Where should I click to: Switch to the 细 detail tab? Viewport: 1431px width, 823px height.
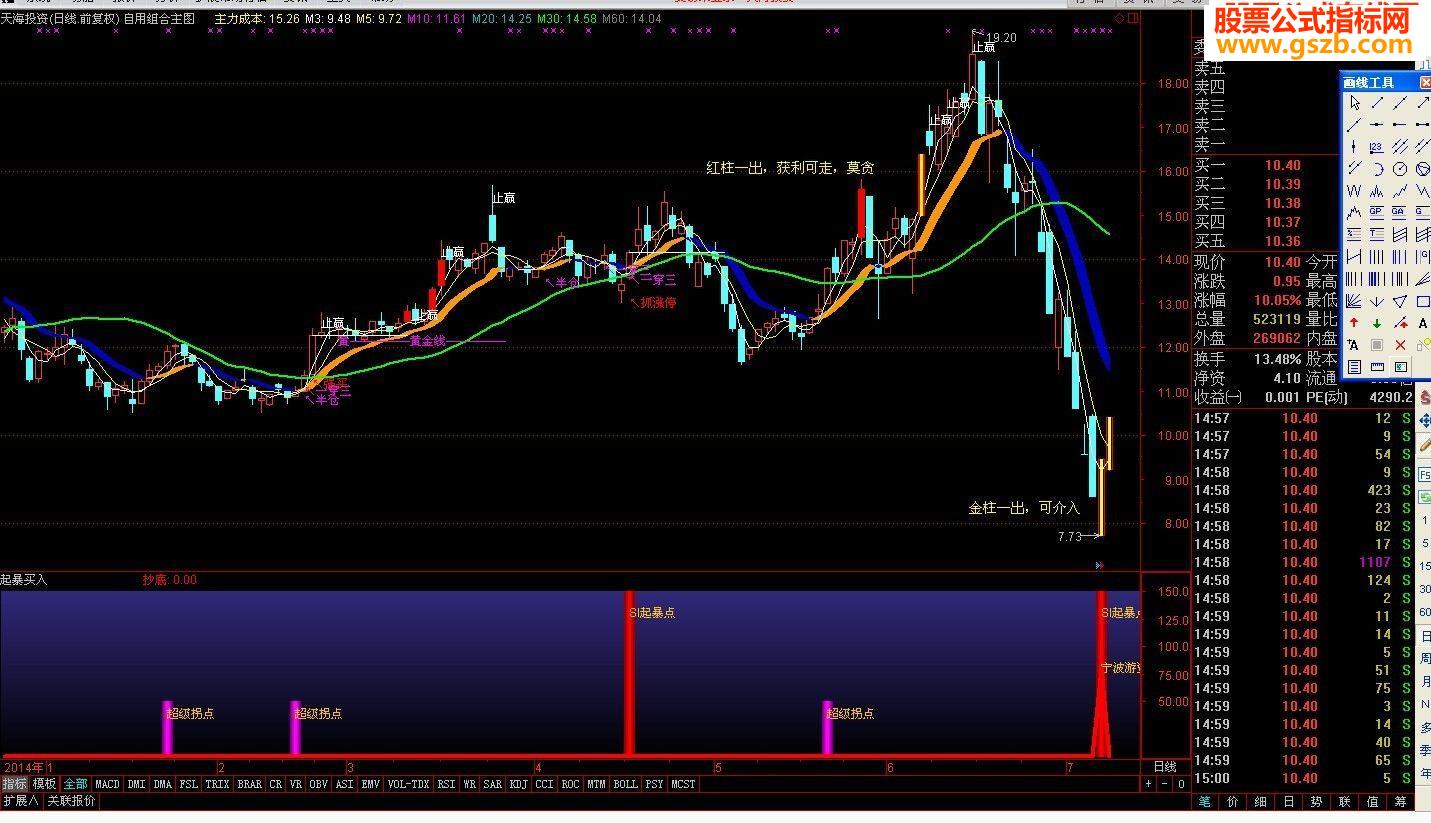coord(1261,801)
